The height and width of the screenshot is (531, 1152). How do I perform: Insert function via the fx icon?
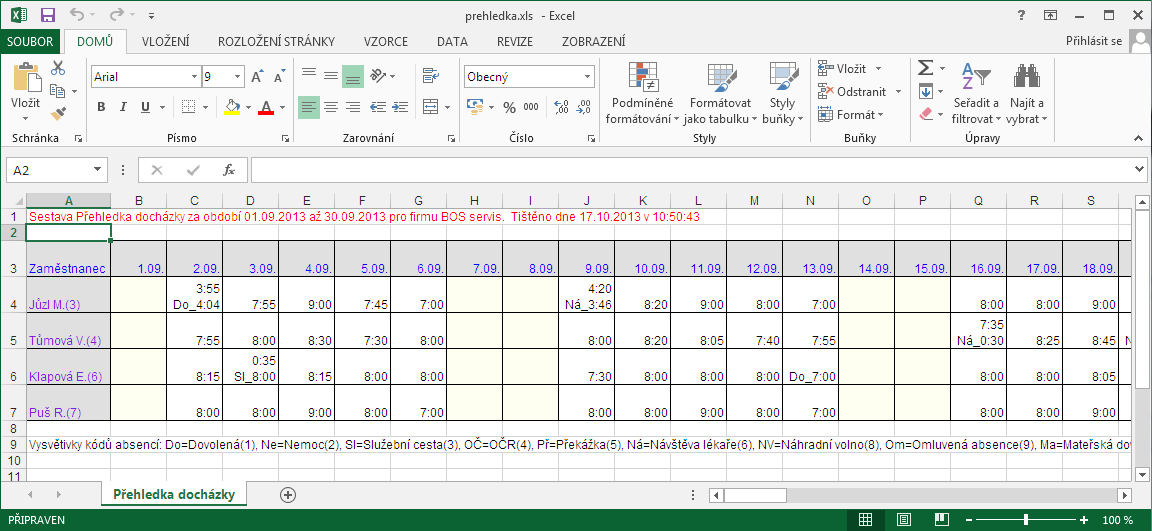pos(229,170)
